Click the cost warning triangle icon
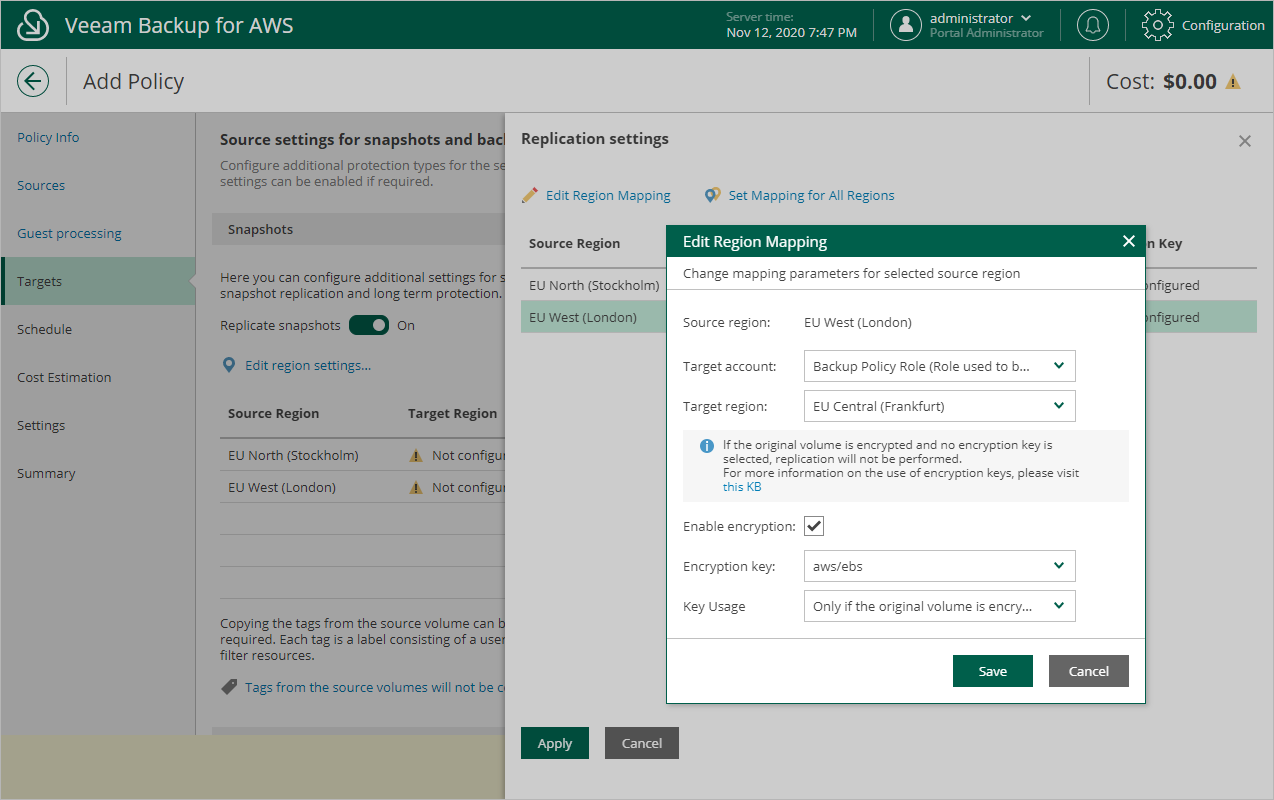This screenshot has width=1274, height=800. click(x=1233, y=82)
